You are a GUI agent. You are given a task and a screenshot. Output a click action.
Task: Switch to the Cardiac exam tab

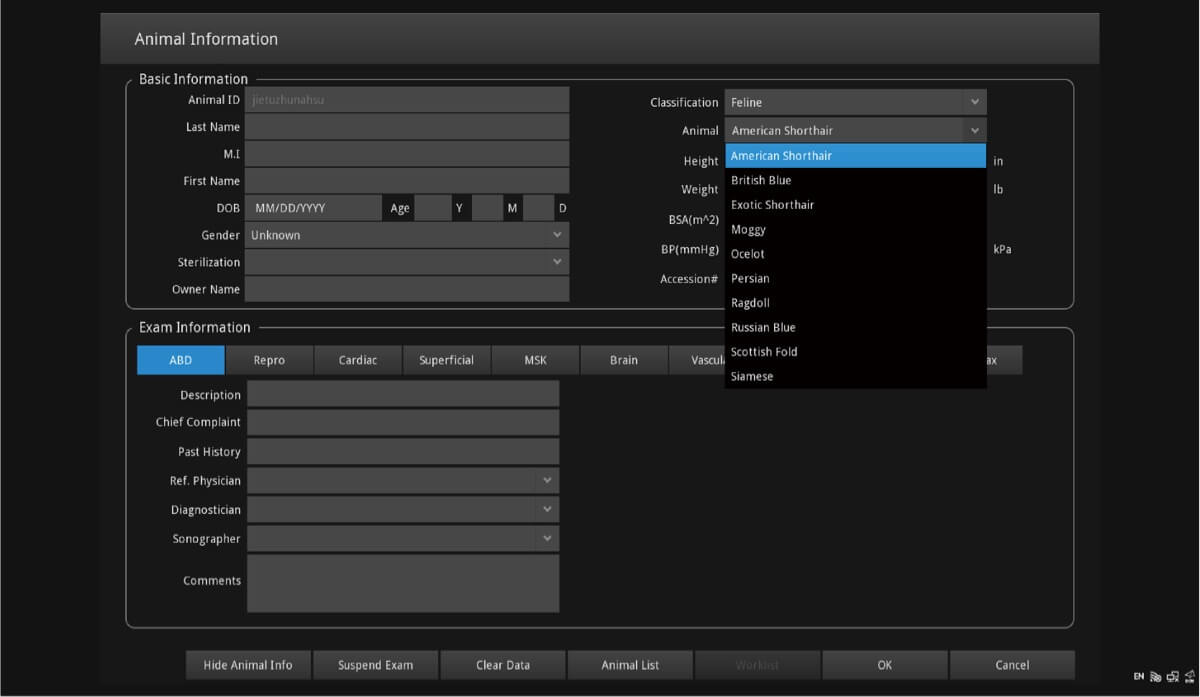(x=358, y=361)
